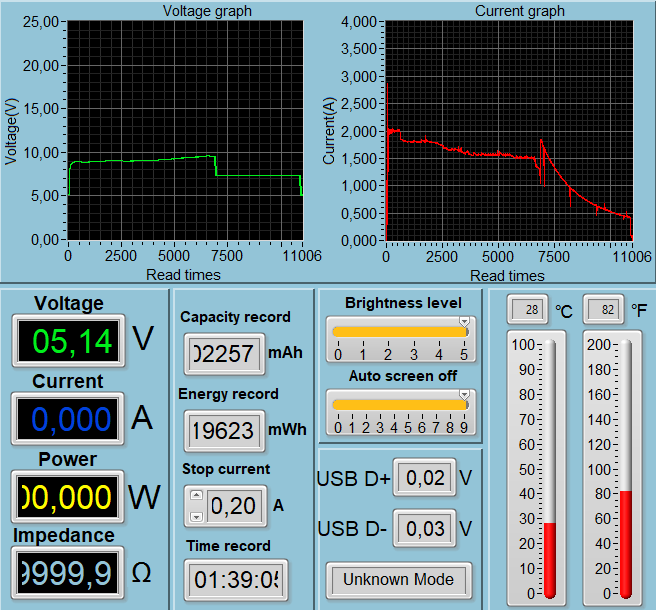The width and height of the screenshot is (656, 610).
Task: Click the Unknown Mode button
Action: (x=399, y=580)
